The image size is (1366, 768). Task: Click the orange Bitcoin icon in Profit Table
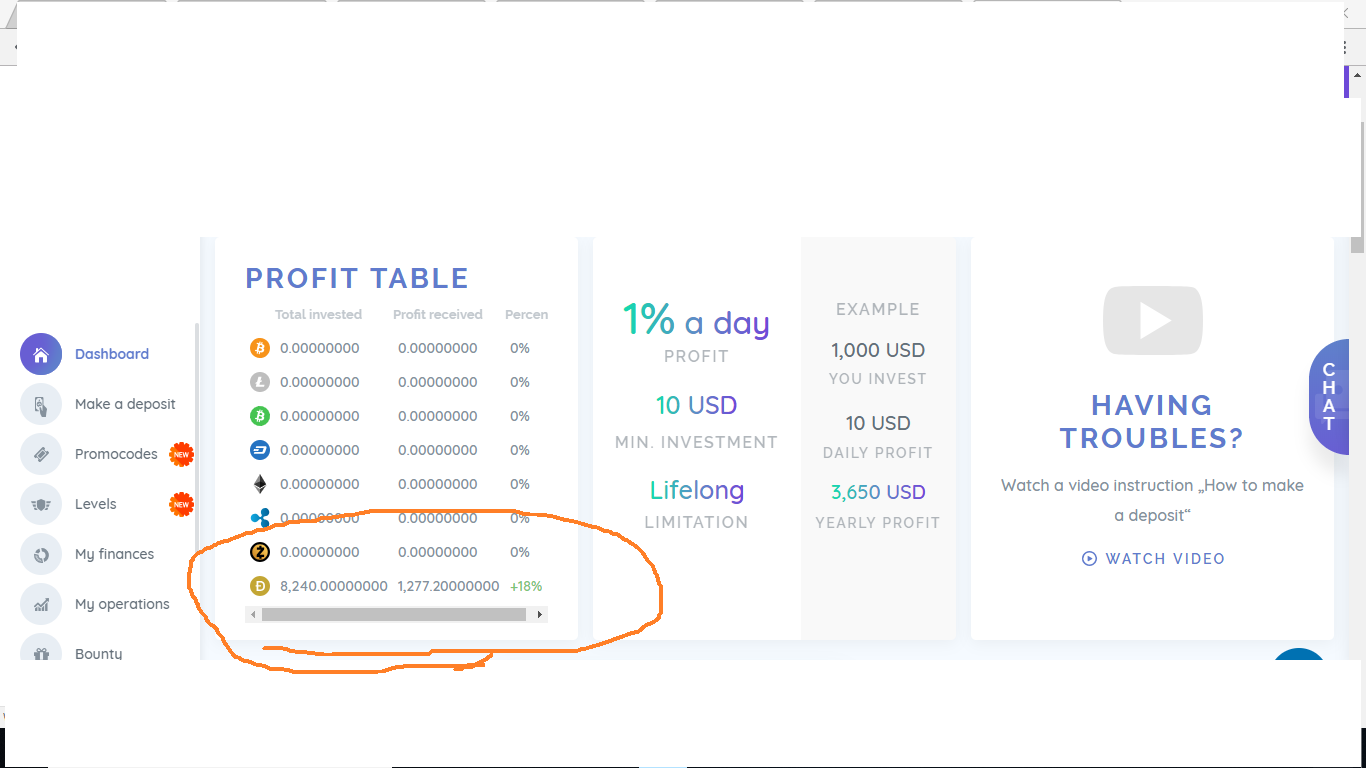pos(260,348)
